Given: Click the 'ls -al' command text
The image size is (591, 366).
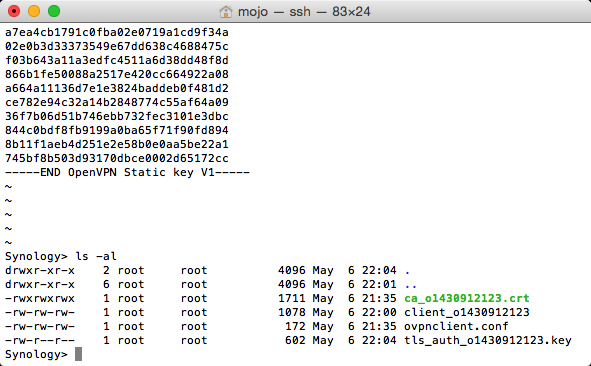Looking at the screenshot, I should [x=96, y=257].
